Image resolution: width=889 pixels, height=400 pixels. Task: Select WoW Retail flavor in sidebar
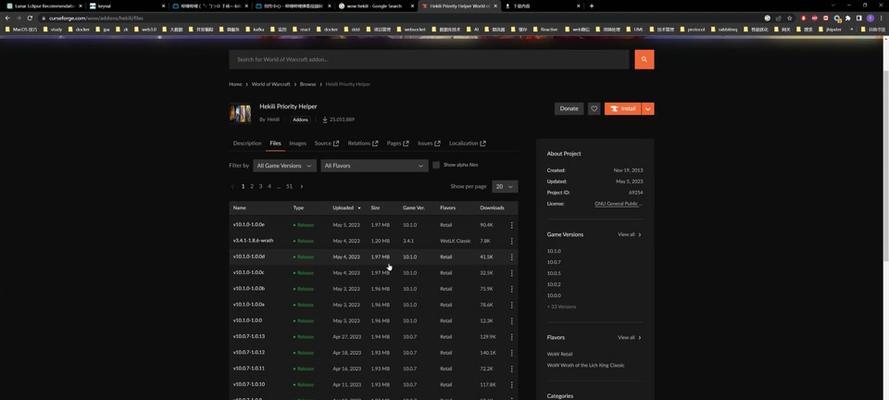coord(560,354)
